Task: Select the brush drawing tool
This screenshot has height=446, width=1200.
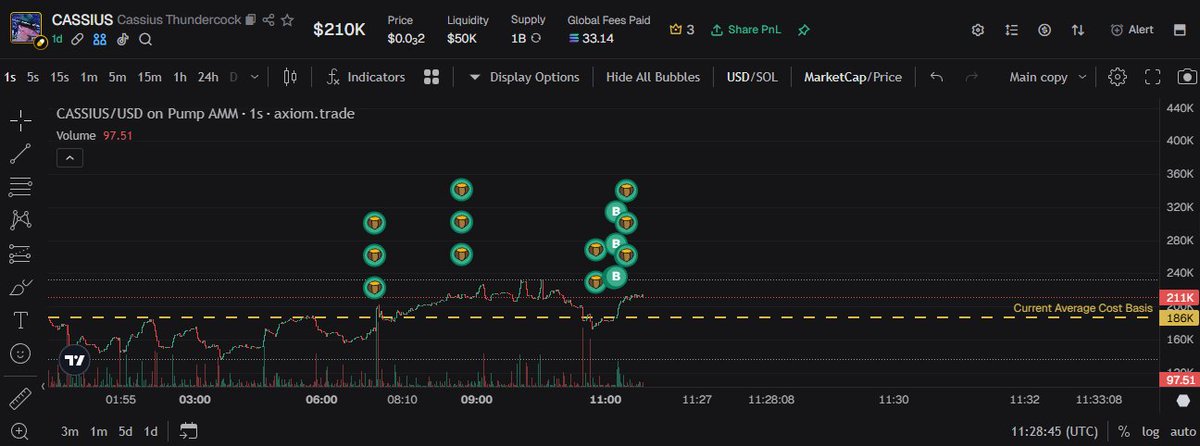Action: pyautogui.click(x=20, y=287)
